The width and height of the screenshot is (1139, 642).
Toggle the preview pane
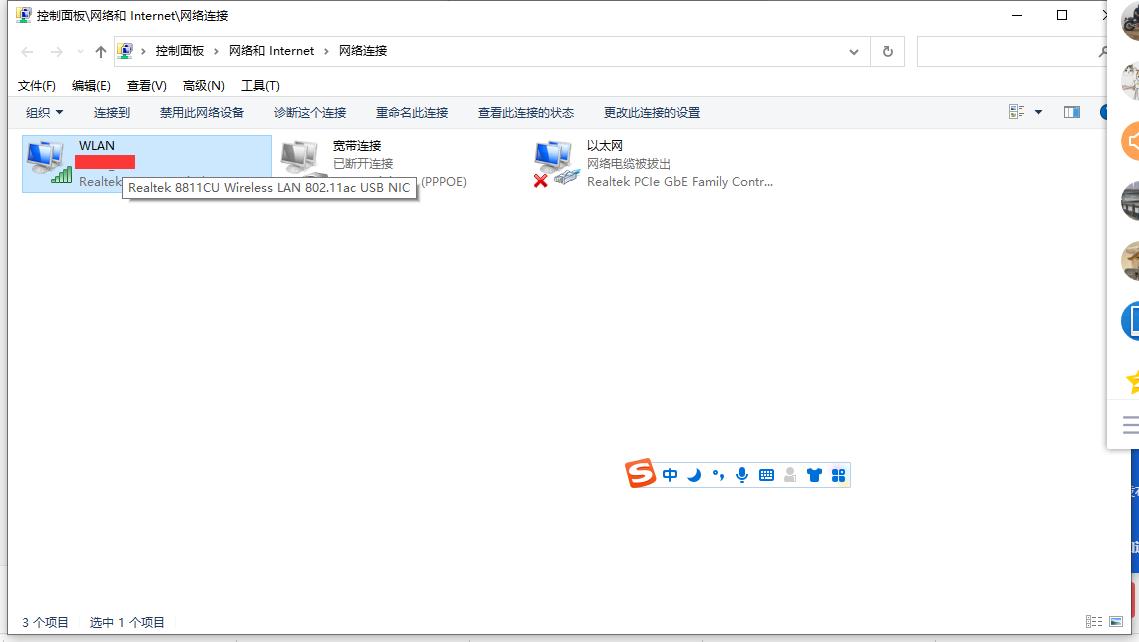(1071, 112)
